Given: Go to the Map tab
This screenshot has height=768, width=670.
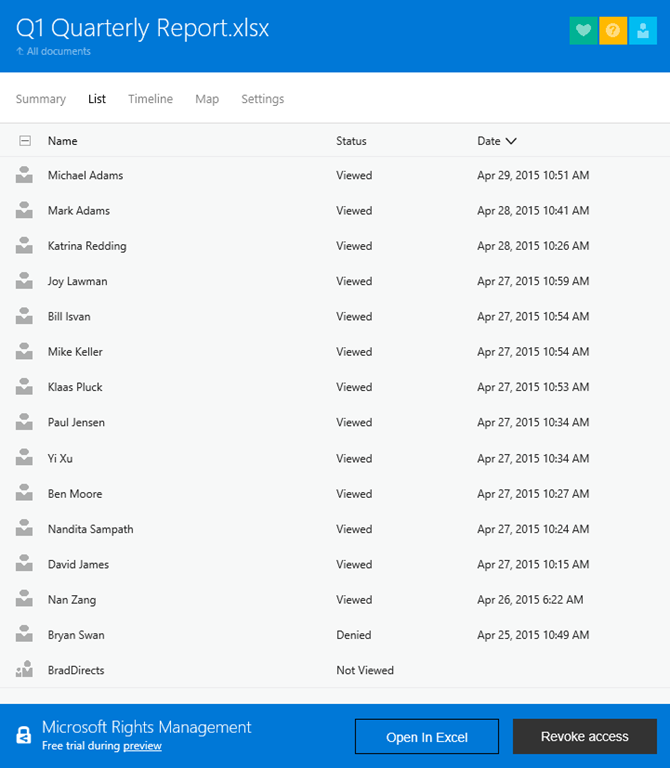Looking at the screenshot, I should 207,99.
